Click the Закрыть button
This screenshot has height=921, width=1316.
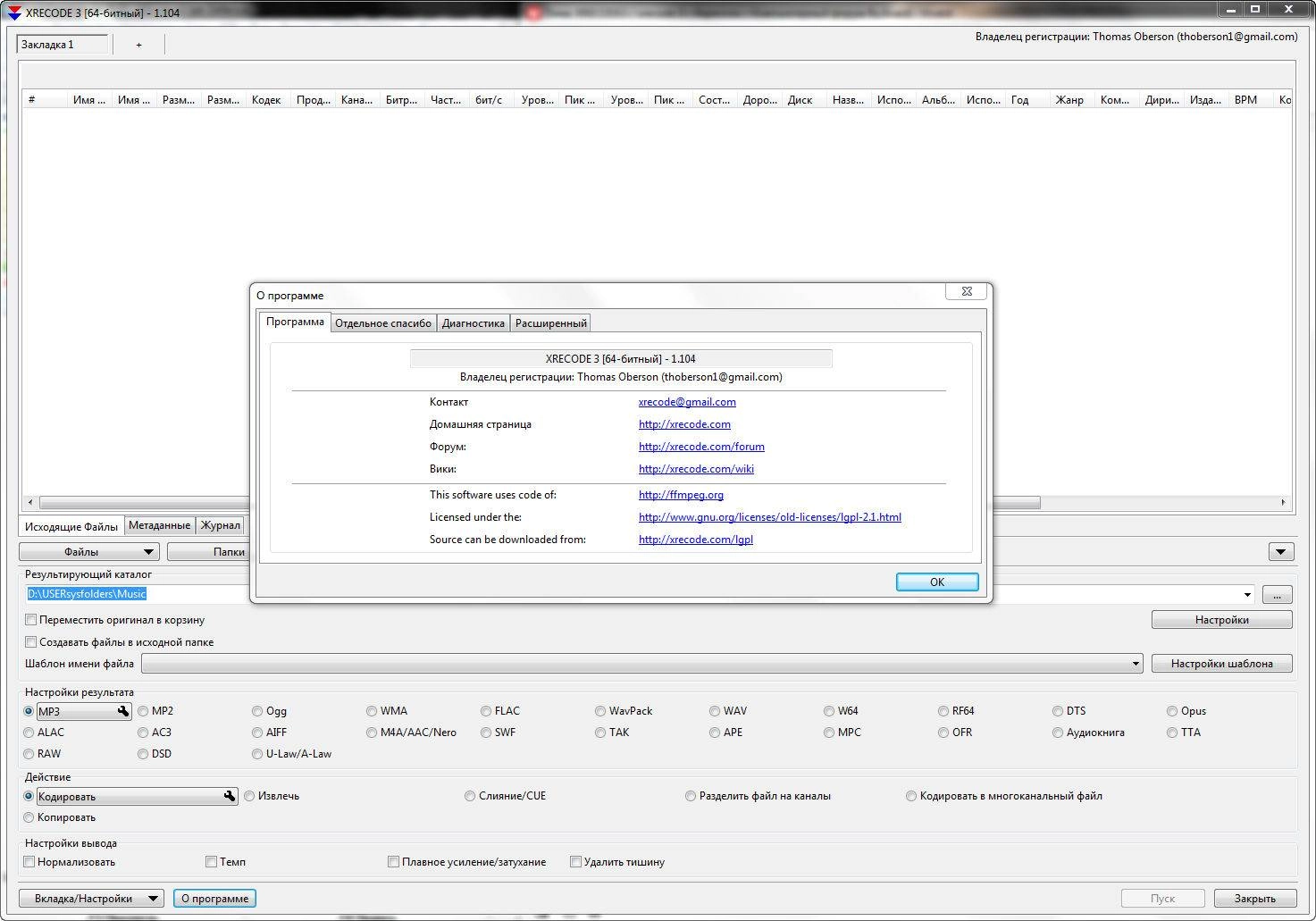coord(1254,899)
